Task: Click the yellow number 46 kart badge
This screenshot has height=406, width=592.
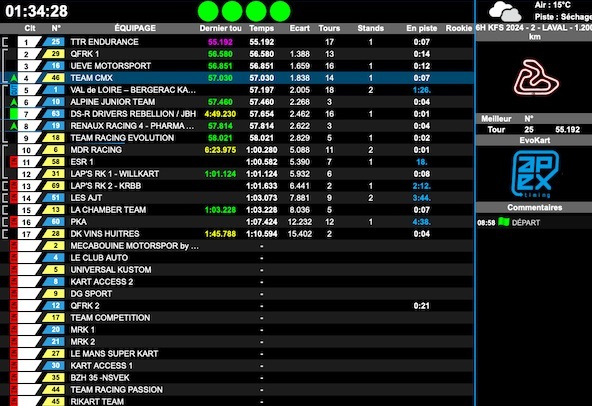Action: pos(54,78)
